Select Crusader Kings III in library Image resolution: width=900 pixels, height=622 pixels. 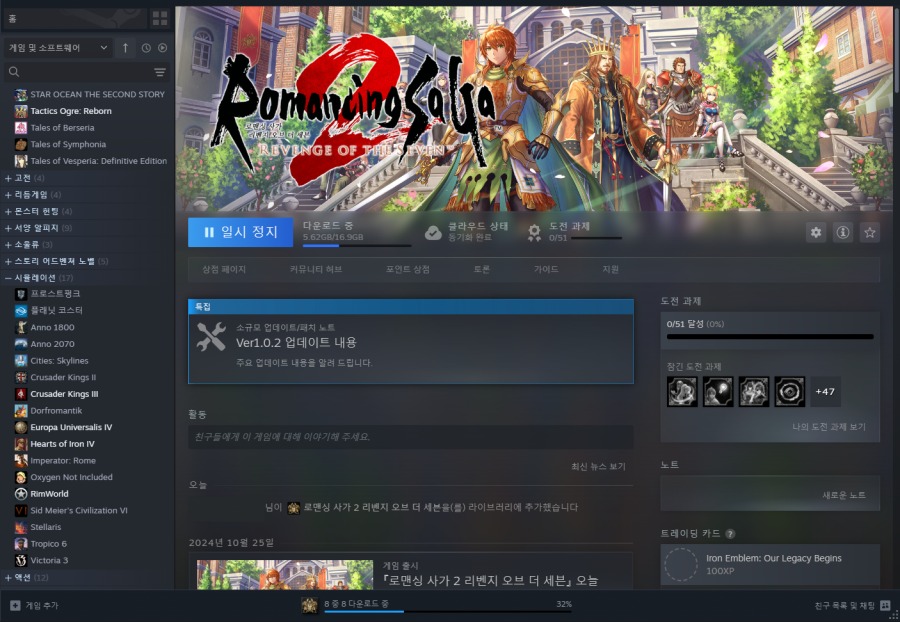(64, 394)
